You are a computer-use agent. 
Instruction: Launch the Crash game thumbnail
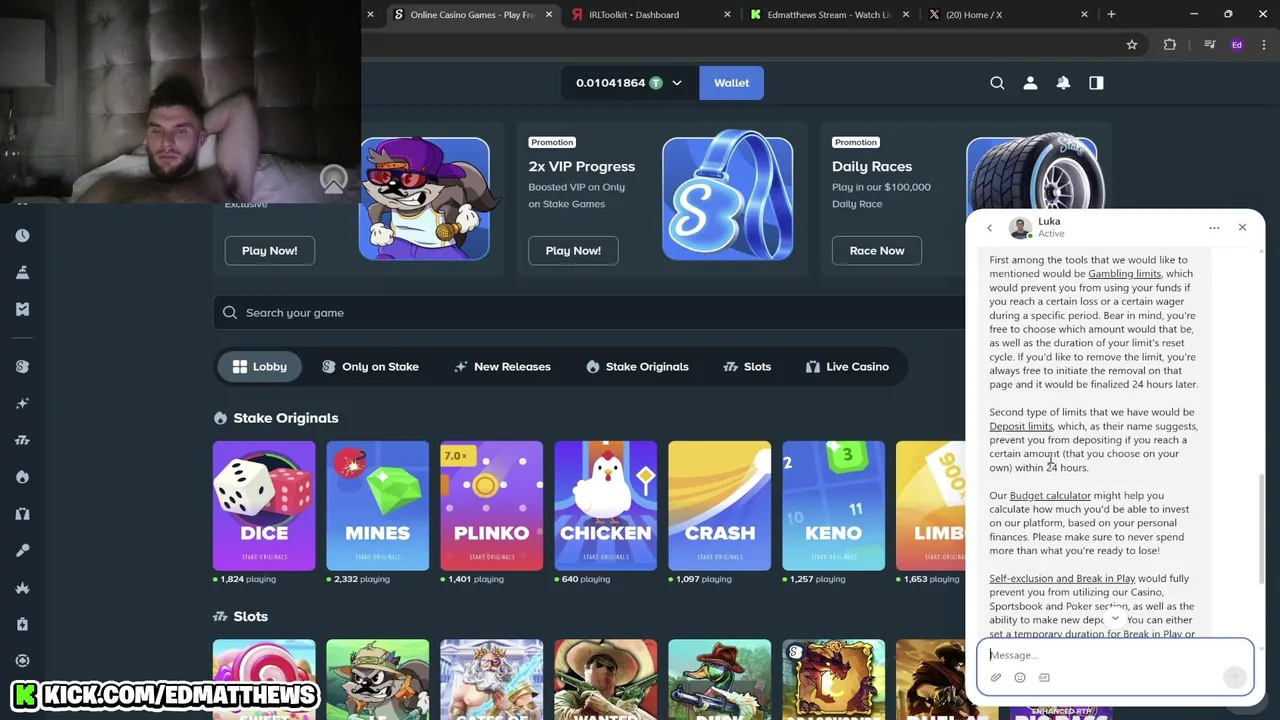(720, 506)
